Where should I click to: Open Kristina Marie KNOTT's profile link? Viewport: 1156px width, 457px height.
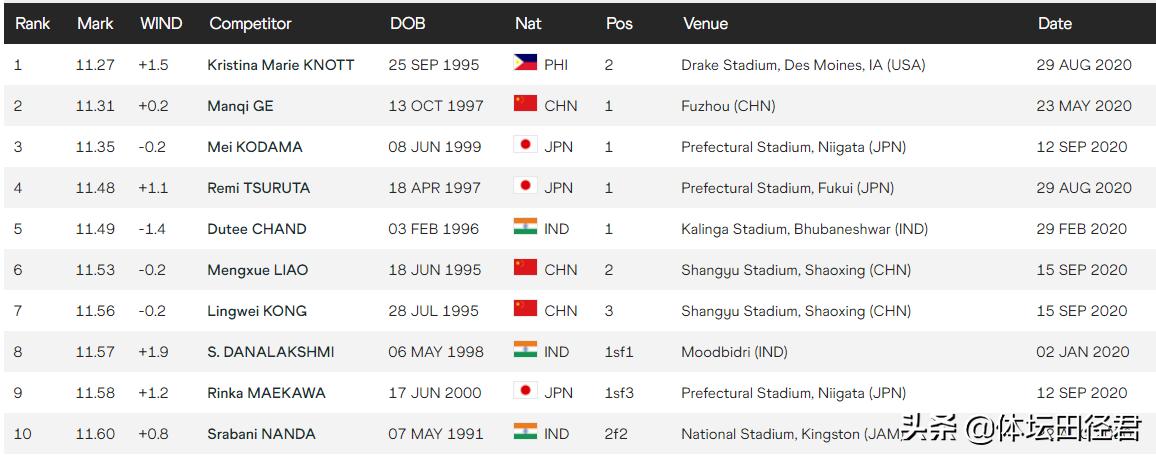(280, 65)
